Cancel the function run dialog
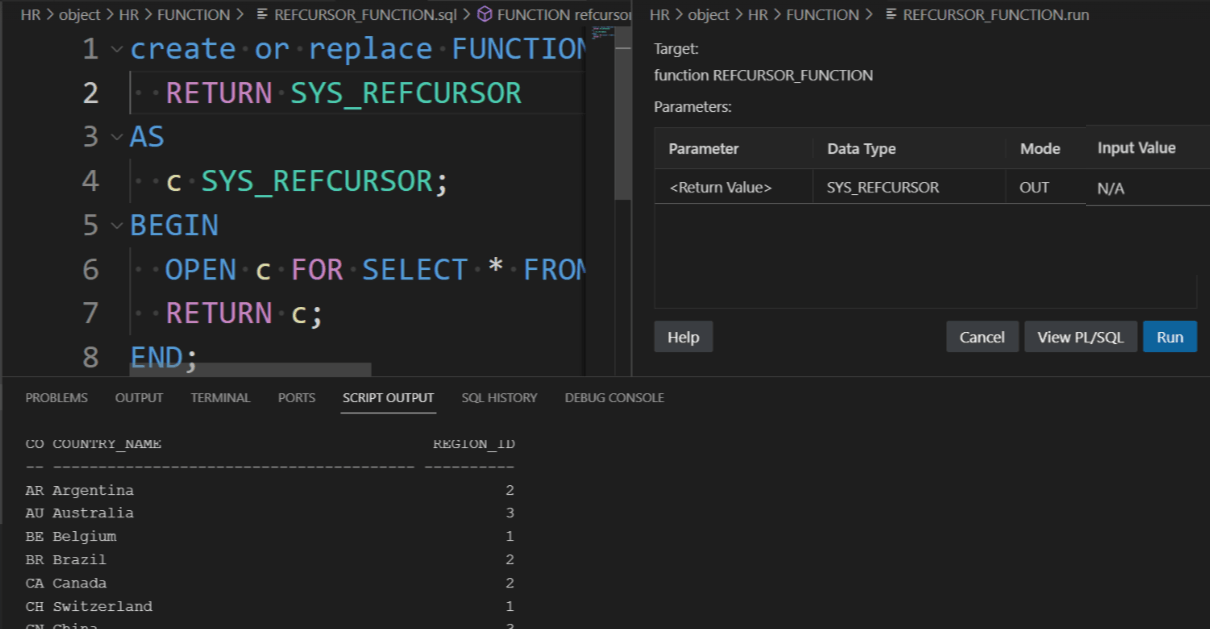The width and height of the screenshot is (1210, 629). [x=982, y=336]
